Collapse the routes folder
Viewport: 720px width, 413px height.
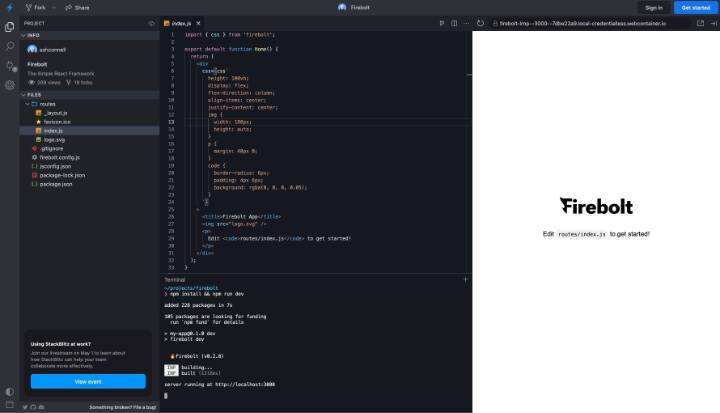tap(90, 104)
